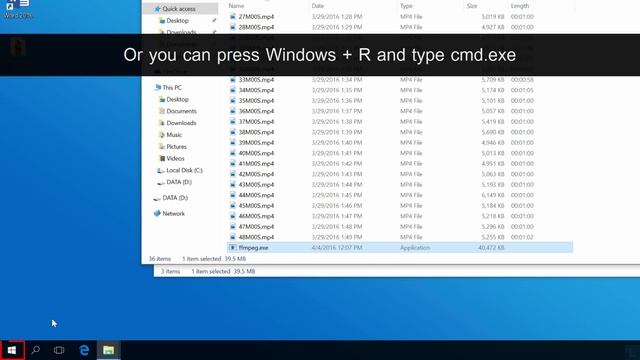This screenshot has height=360, width=640.
Task: Select file 28M00S.mp4
Action: 256,27
